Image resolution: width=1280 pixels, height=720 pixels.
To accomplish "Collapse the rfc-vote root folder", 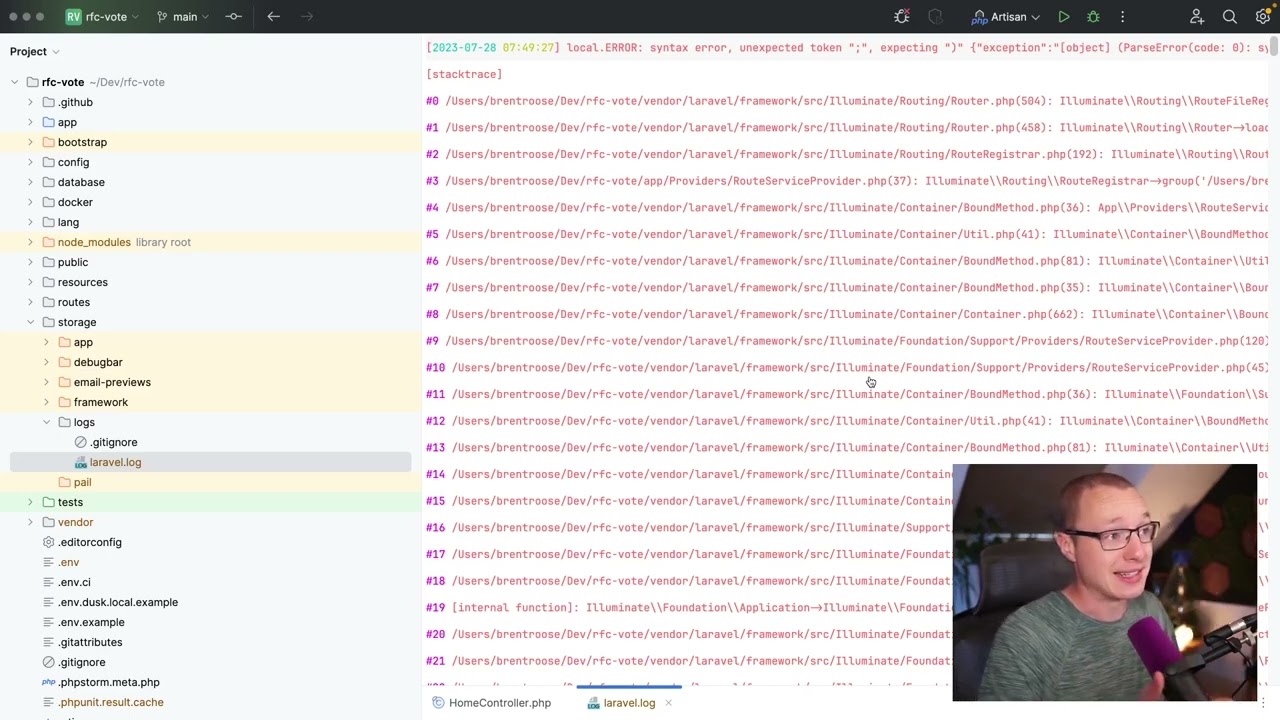I will (x=15, y=82).
